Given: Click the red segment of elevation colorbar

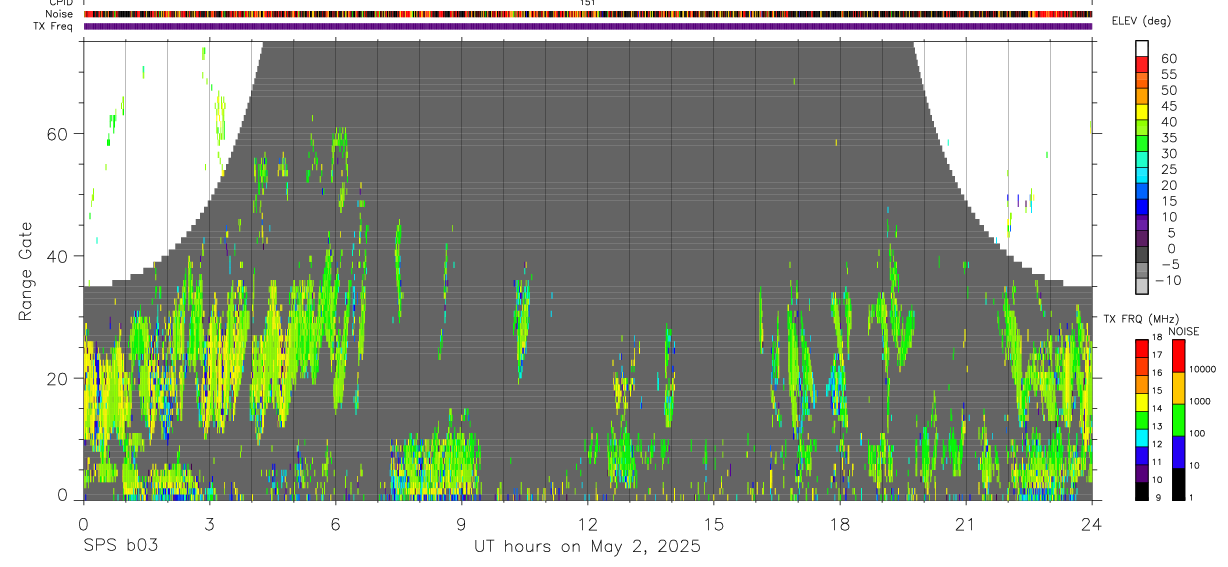Looking at the screenshot, I should tap(1141, 64).
